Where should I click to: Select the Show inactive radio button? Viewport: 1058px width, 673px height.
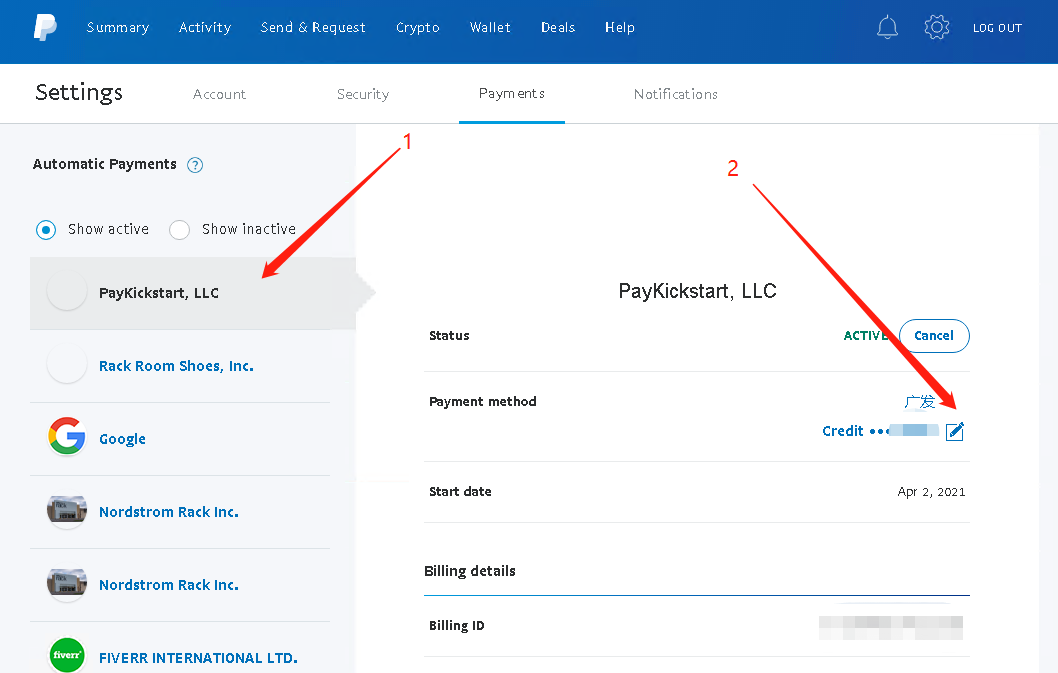tap(179, 229)
